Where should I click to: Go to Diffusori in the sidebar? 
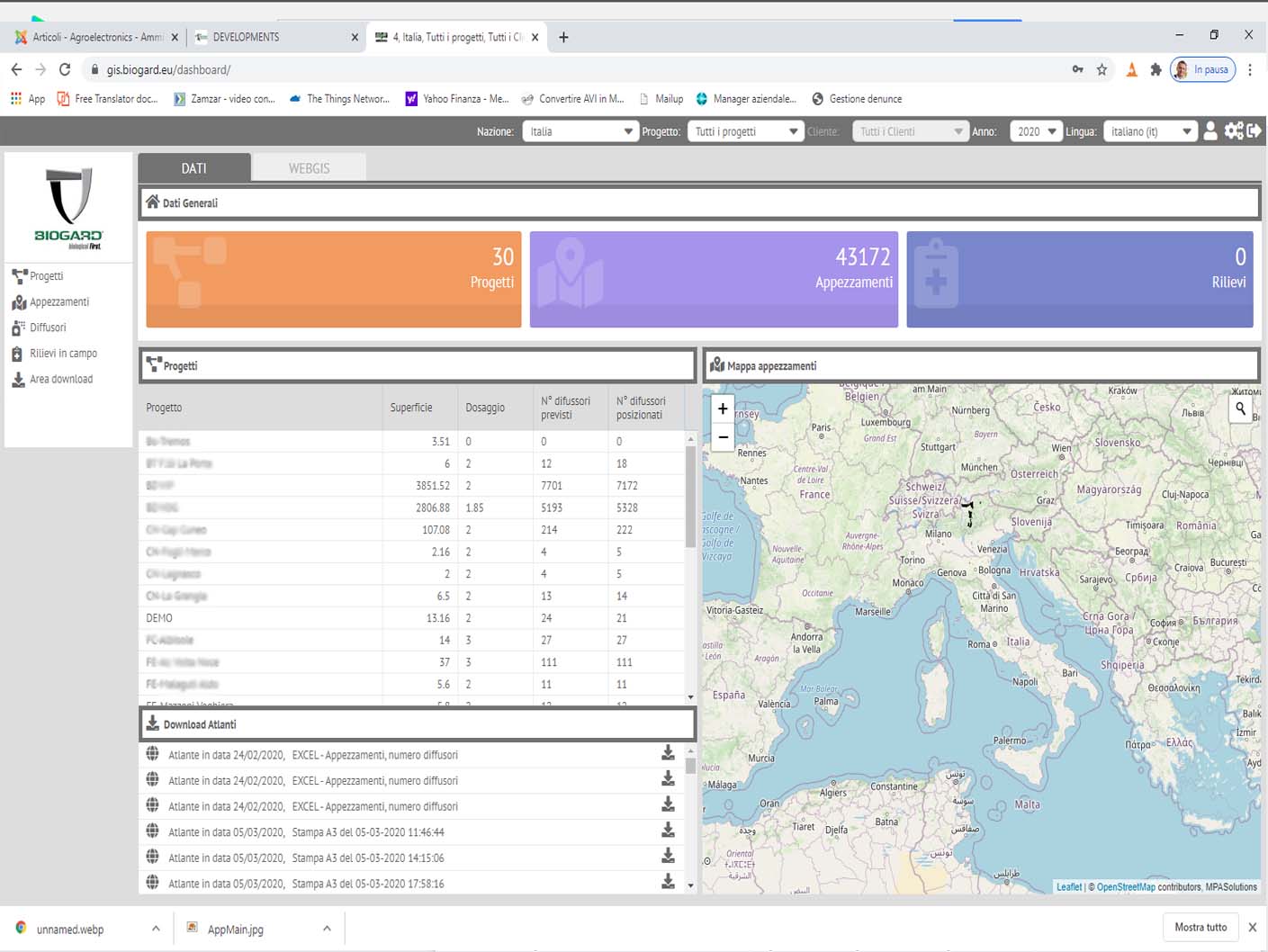click(39, 328)
